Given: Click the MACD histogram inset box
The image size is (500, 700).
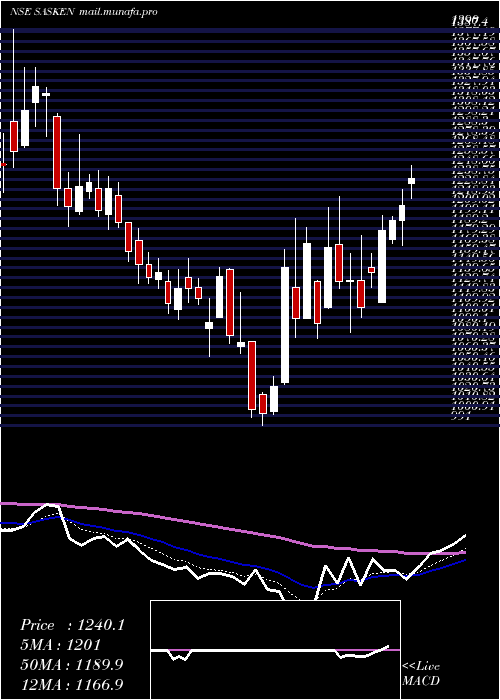Looking at the screenshot, I should [275, 650].
